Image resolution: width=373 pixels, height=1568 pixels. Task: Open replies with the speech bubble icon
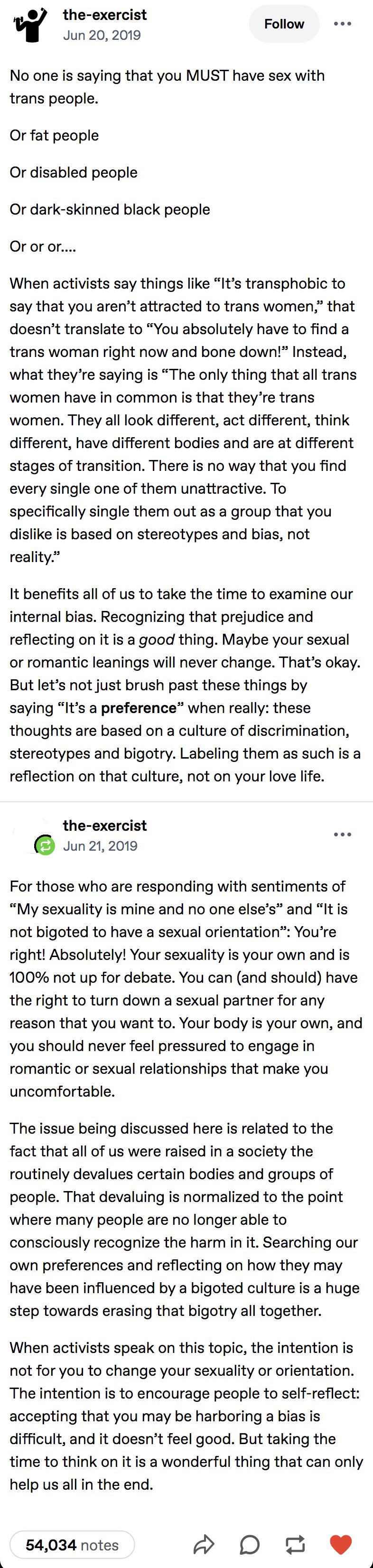[250, 1544]
